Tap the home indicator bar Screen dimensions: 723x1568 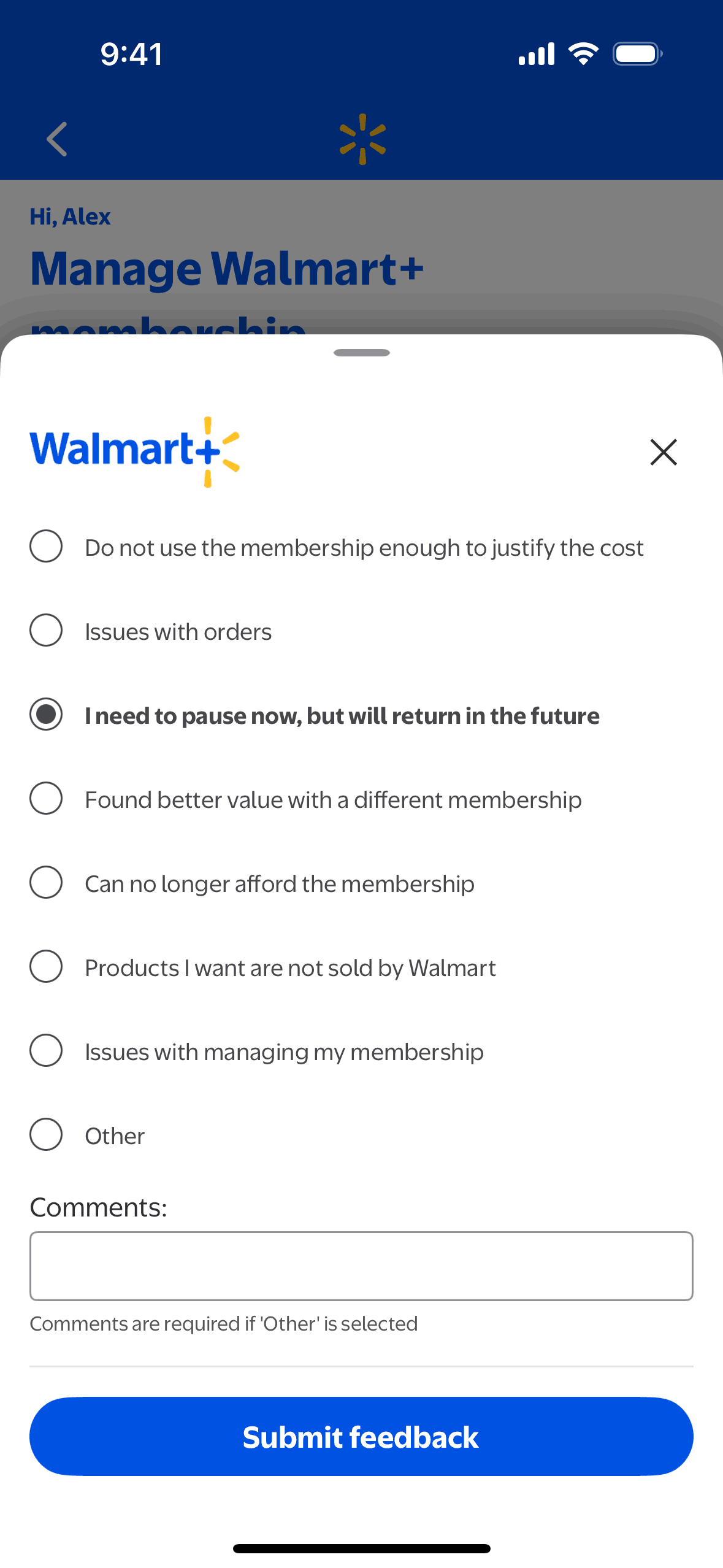point(361,1548)
